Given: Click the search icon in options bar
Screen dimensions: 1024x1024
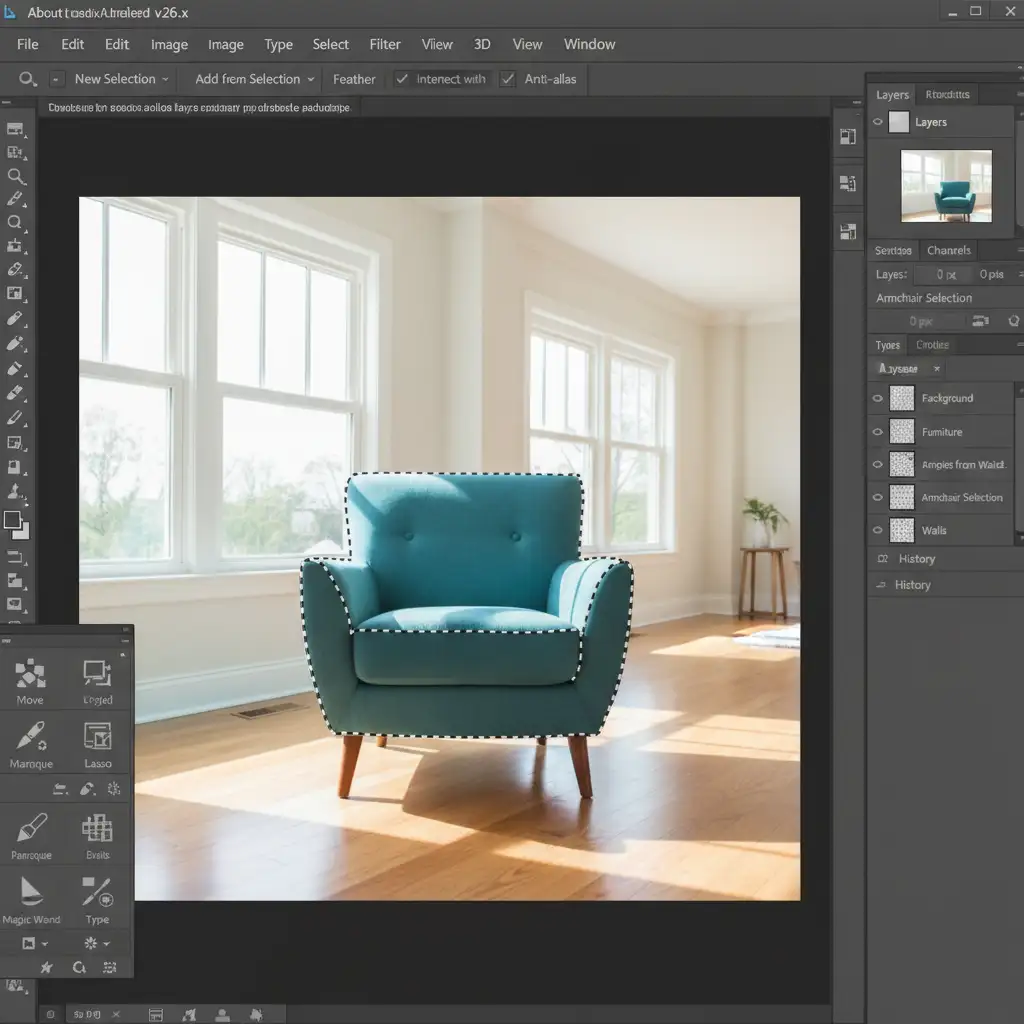Looking at the screenshot, I should point(27,79).
